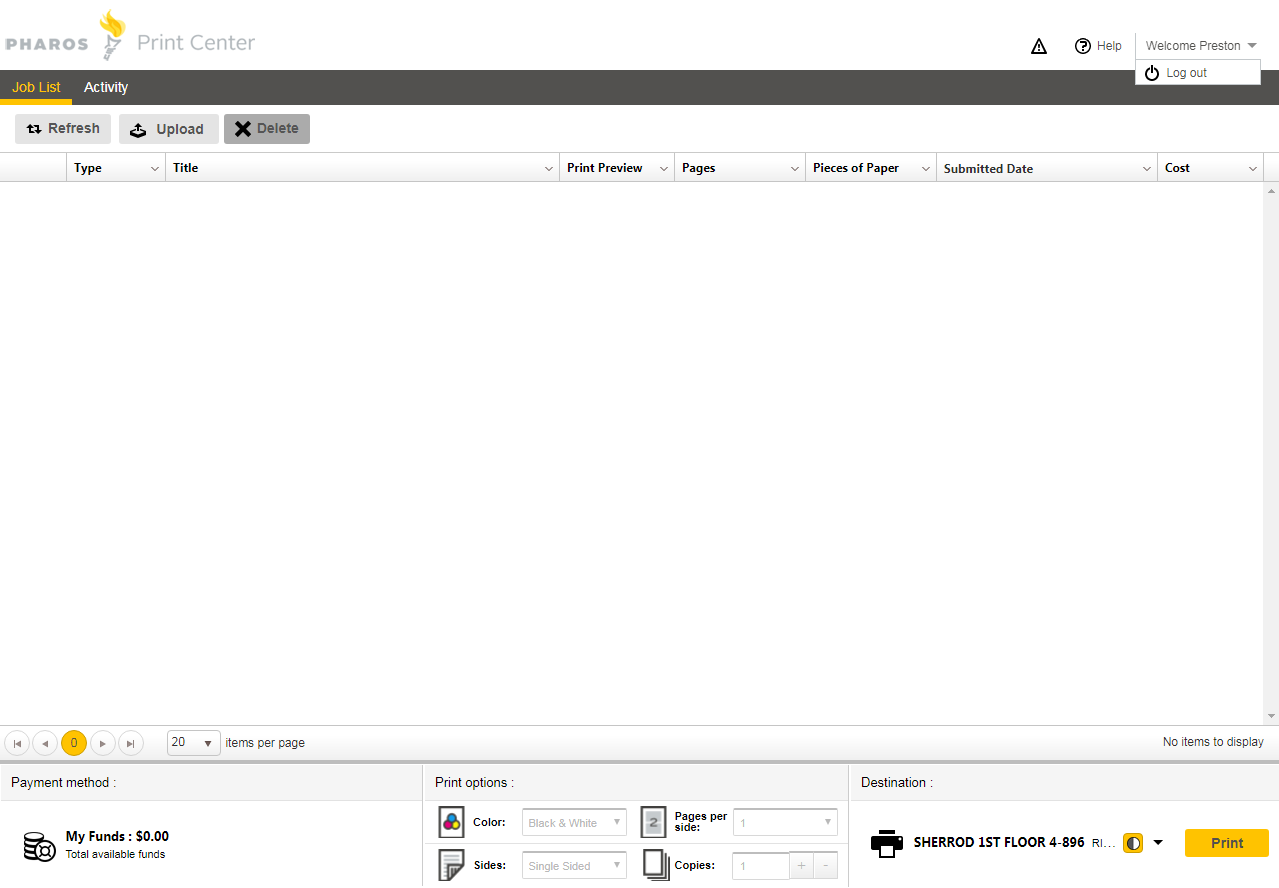Go to the first page of results
Viewport: 1279px width, 888px height.
tap(17, 743)
